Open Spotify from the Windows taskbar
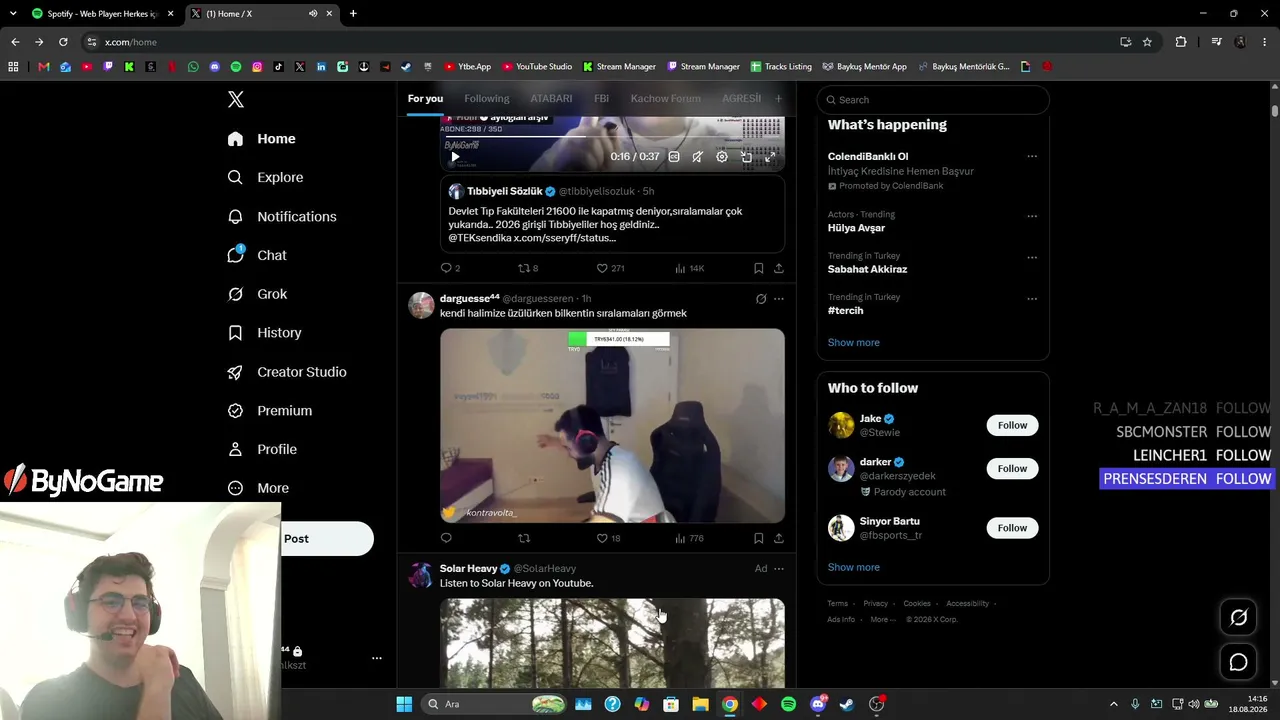The image size is (1280, 720). [788, 704]
